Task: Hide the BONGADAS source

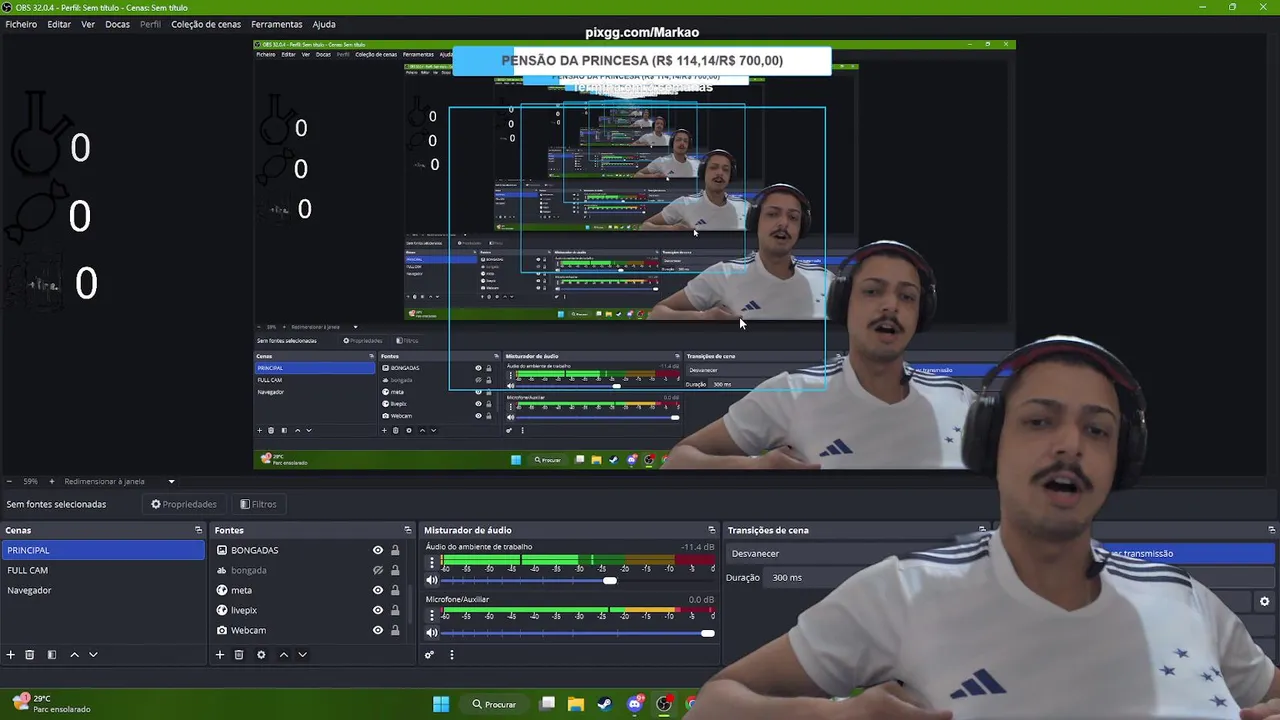Action: 378,550
